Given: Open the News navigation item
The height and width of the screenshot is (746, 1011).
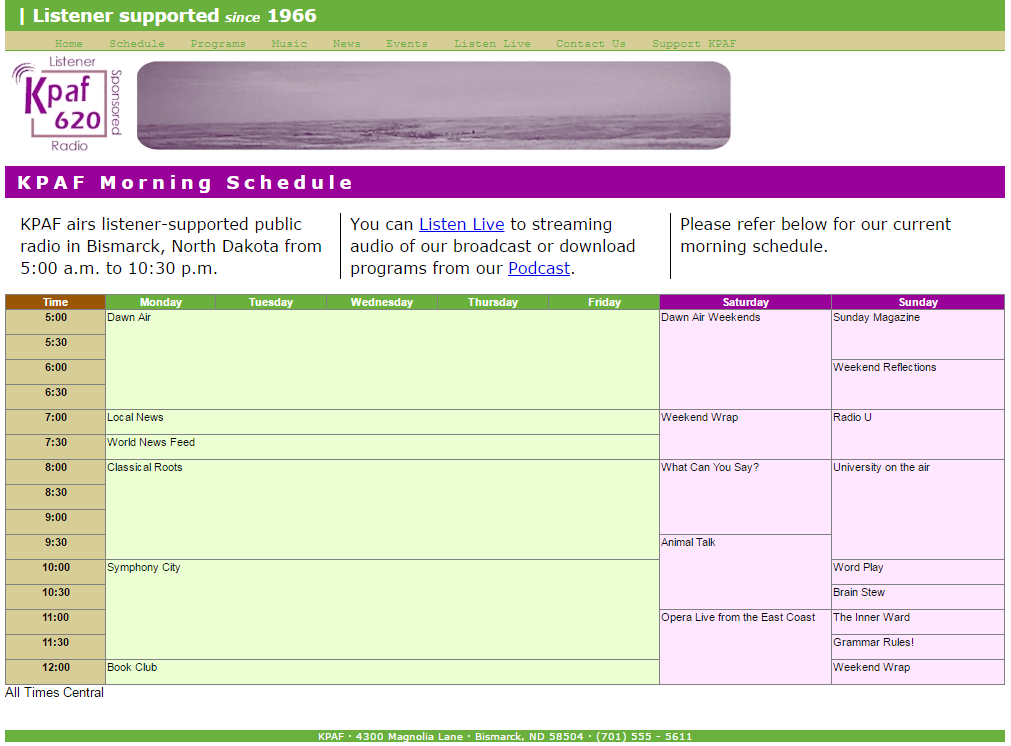Looking at the screenshot, I should click(x=347, y=43).
